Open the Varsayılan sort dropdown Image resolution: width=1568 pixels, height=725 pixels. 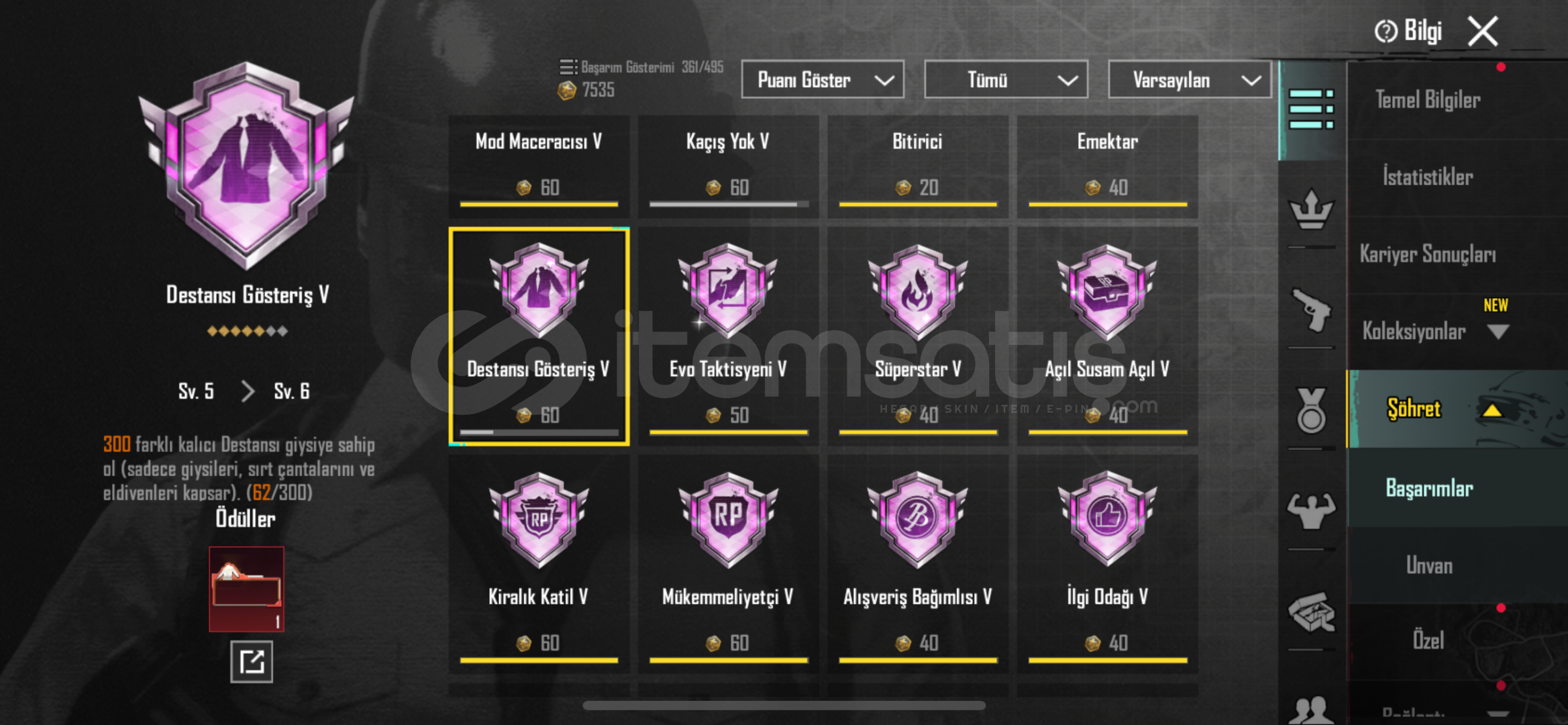1189,80
